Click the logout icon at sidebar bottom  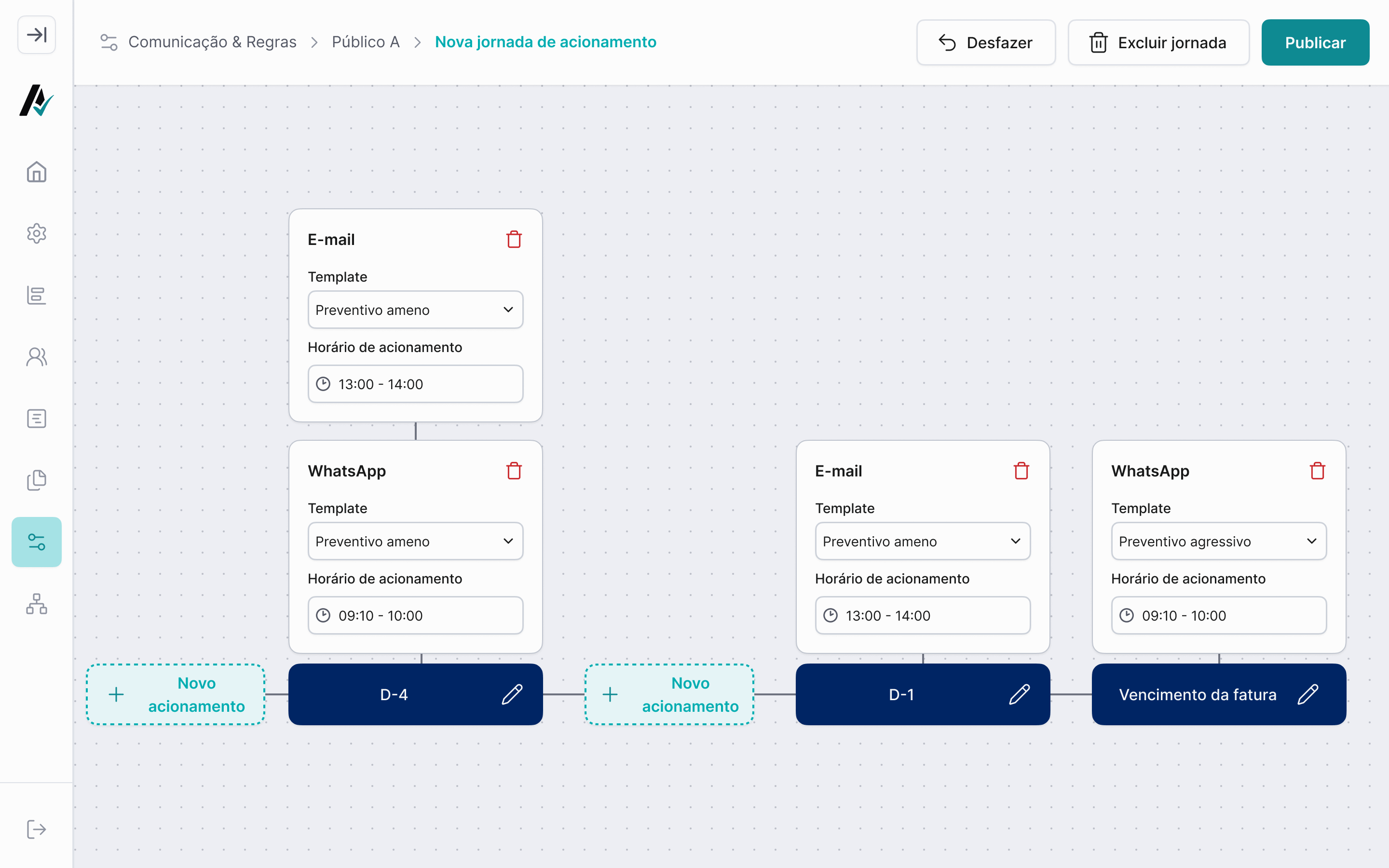tap(37, 829)
